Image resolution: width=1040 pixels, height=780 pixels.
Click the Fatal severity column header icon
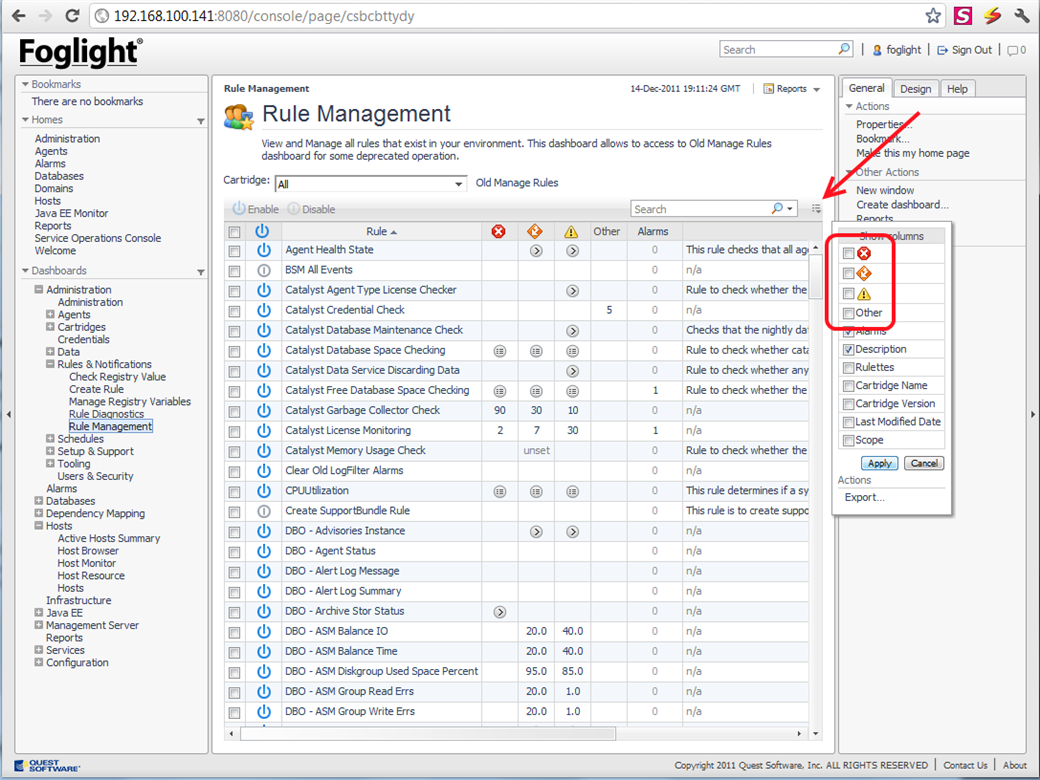point(499,231)
